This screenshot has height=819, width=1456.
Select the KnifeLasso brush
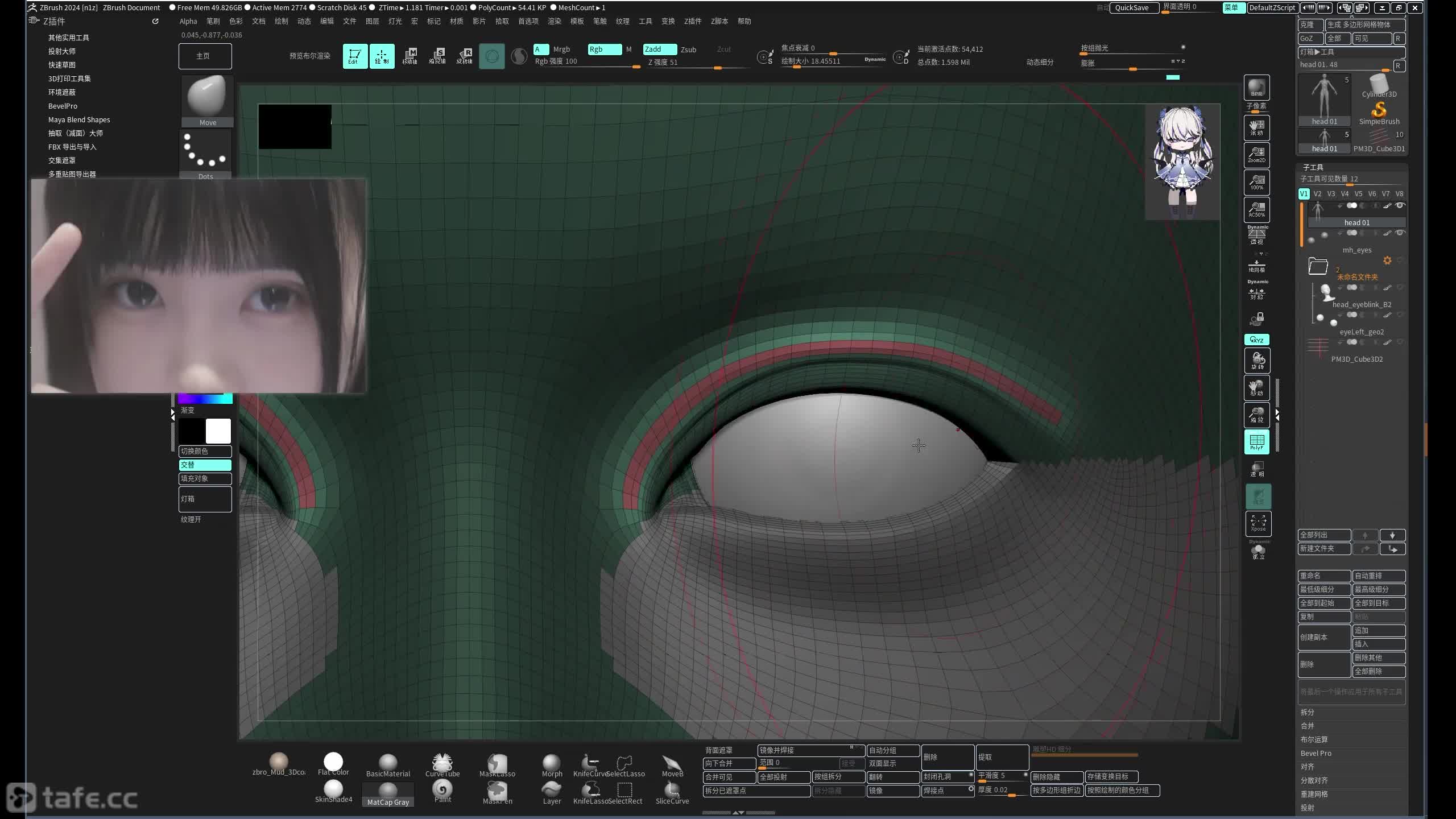590,792
